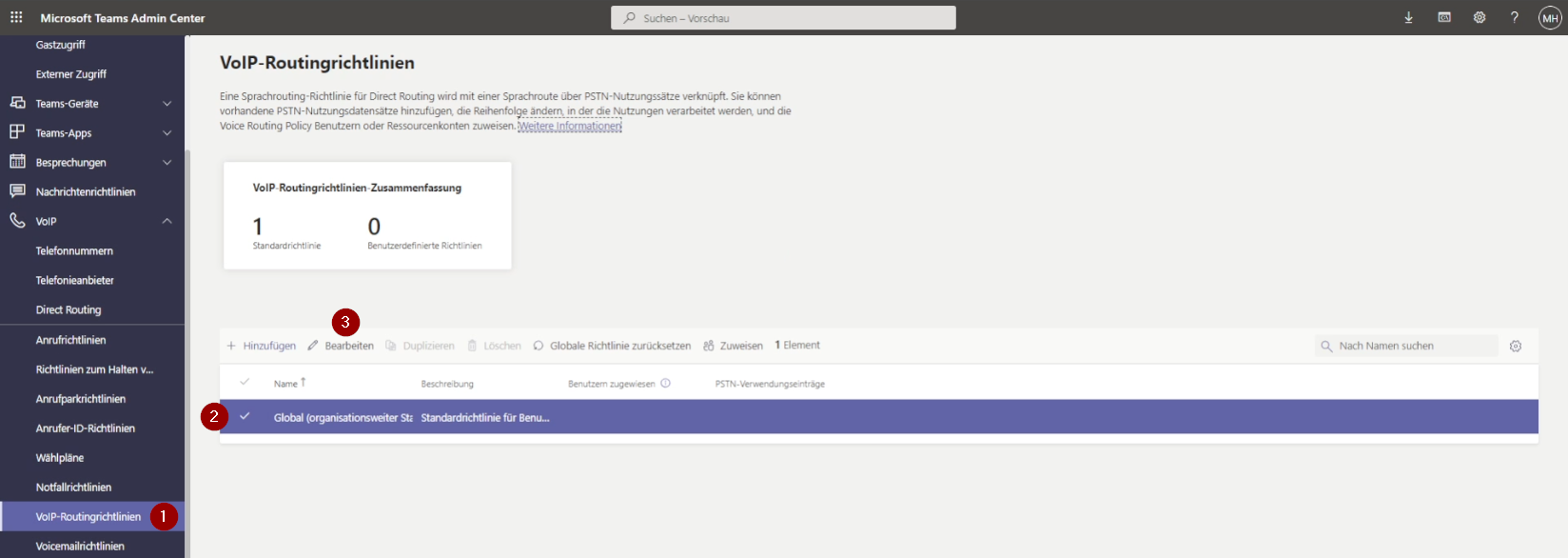Click the Zuweisen people icon
Image resolution: width=1568 pixels, height=558 pixels.
pyautogui.click(x=709, y=346)
